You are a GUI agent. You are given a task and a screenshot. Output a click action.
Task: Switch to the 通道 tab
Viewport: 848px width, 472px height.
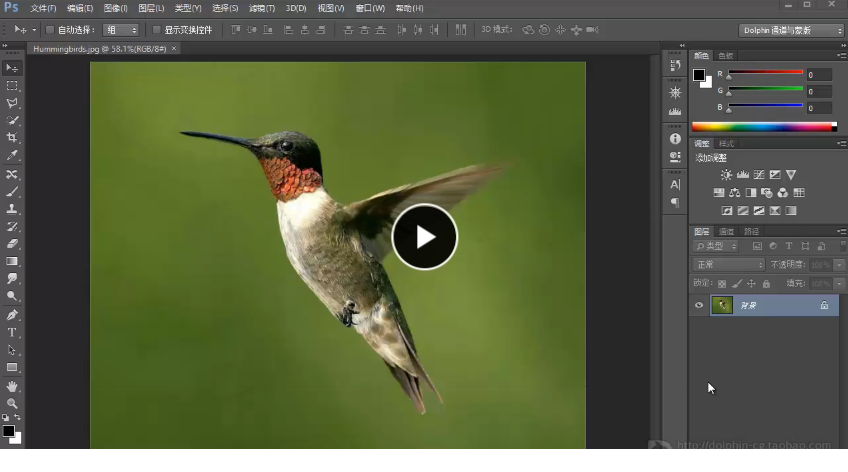[726, 231]
